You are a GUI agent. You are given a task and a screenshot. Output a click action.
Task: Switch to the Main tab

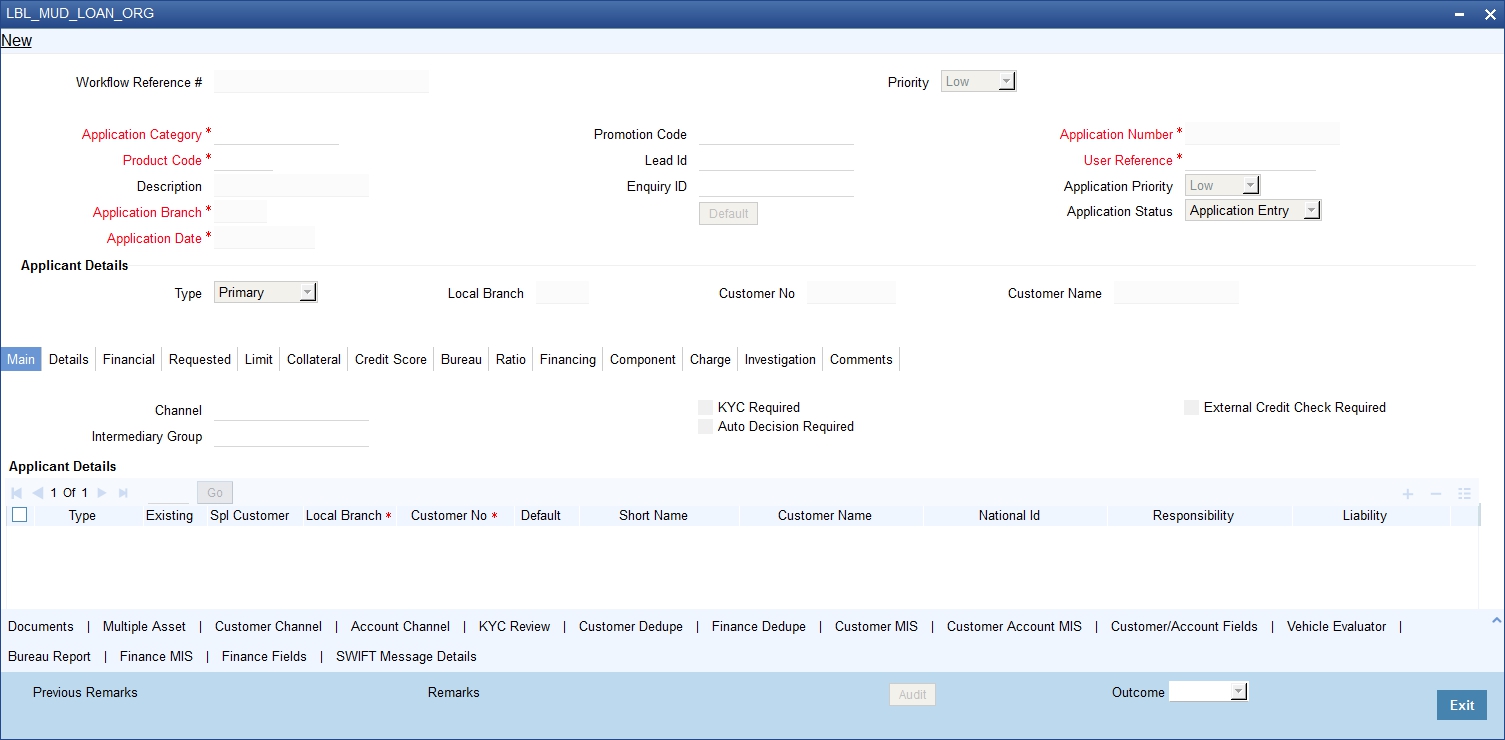21,359
